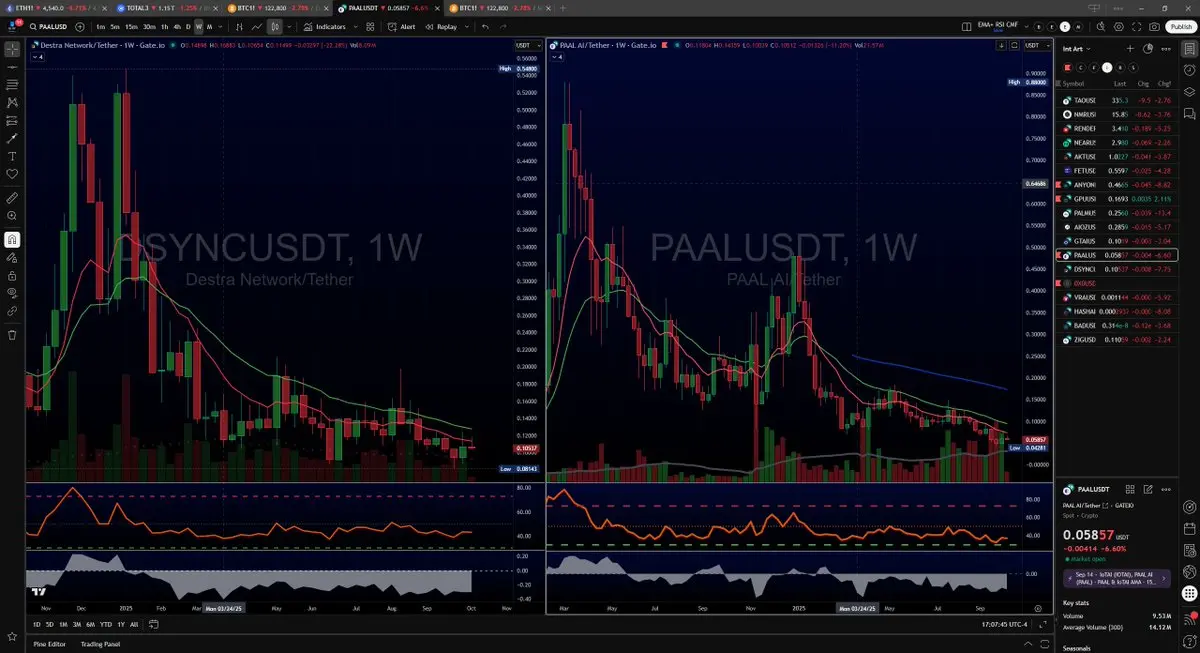
Task: Open the Int Art watchlist dropdown
Action: click(x=1076, y=48)
